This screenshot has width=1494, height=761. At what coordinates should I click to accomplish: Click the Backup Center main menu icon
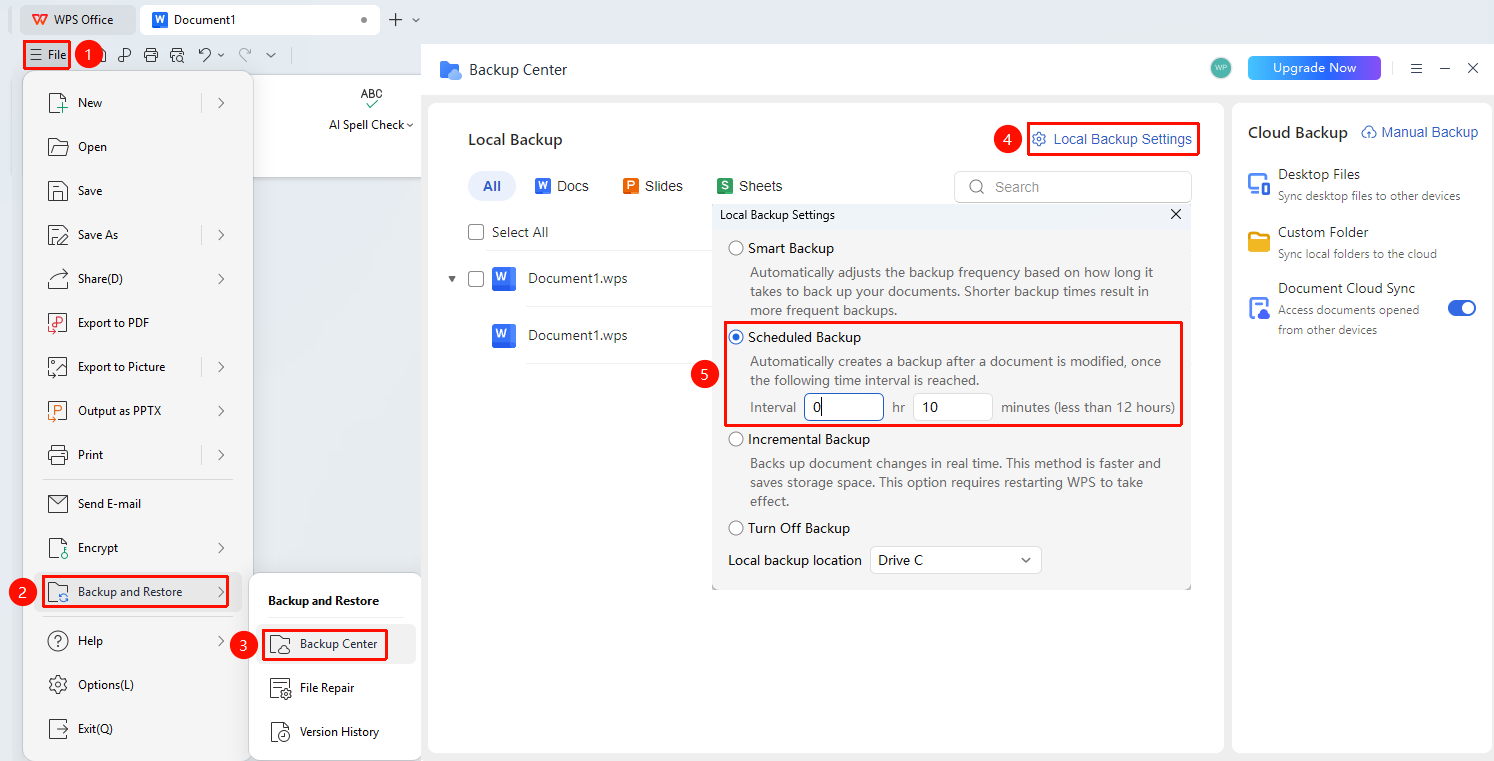[x=281, y=644]
